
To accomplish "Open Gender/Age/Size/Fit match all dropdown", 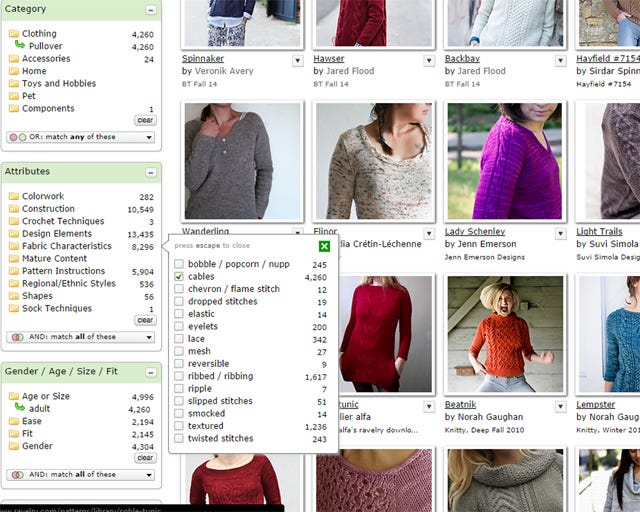I will (81, 475).
